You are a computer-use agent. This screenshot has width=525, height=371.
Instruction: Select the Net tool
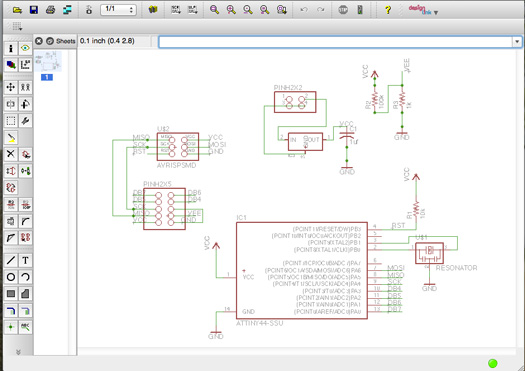pyautogui.click(x=25, y=310)
